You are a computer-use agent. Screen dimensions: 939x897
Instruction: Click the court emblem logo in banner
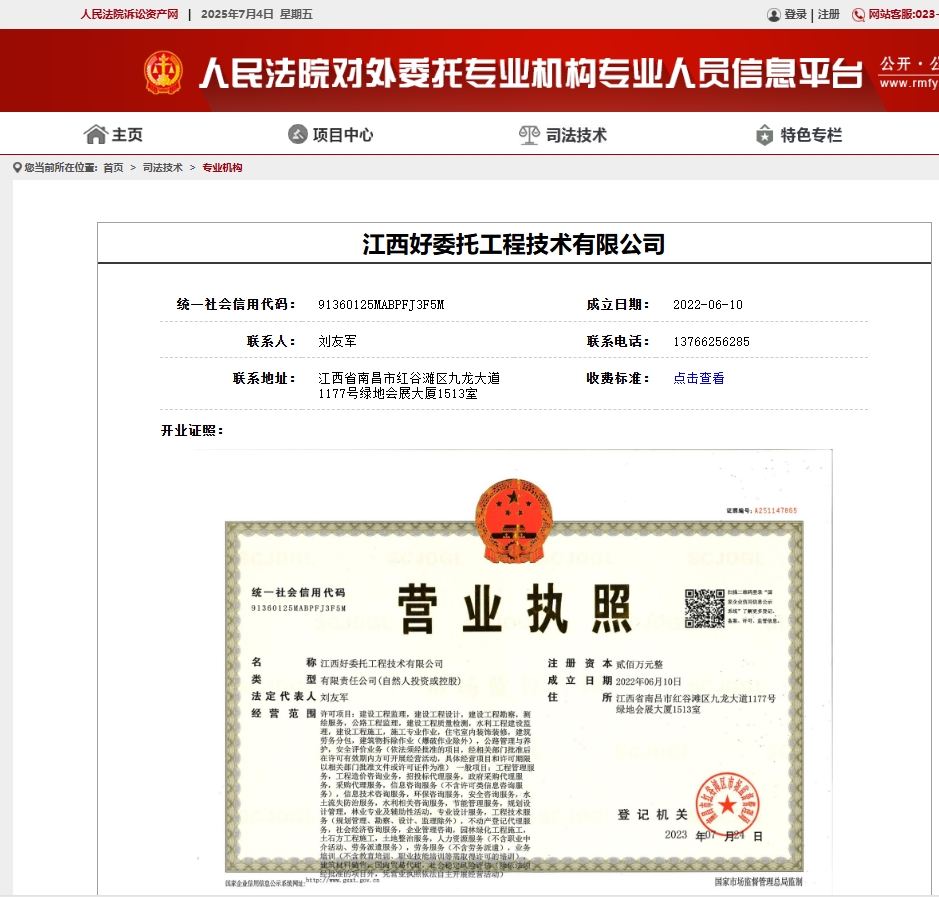(163, 72)
